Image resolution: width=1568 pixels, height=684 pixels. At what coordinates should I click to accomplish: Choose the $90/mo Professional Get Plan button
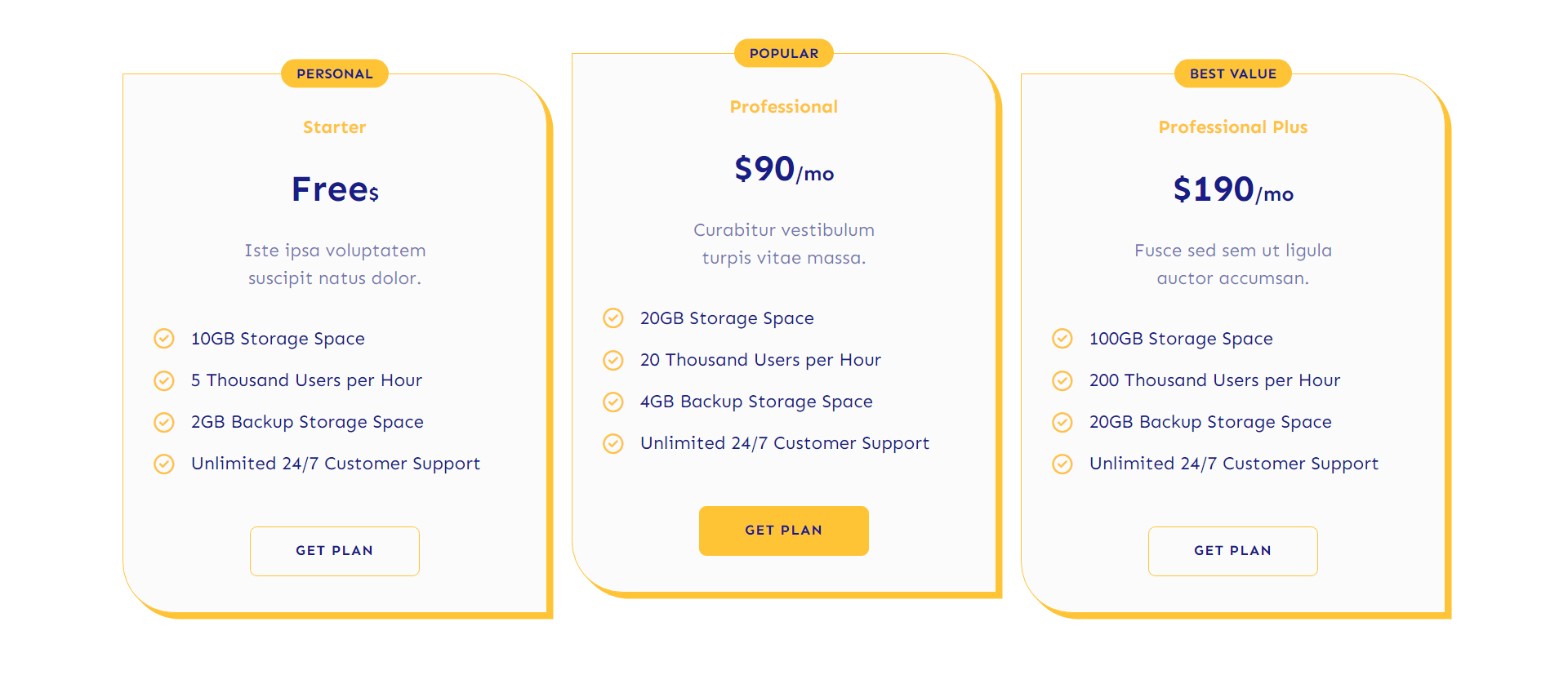[783, 531]
